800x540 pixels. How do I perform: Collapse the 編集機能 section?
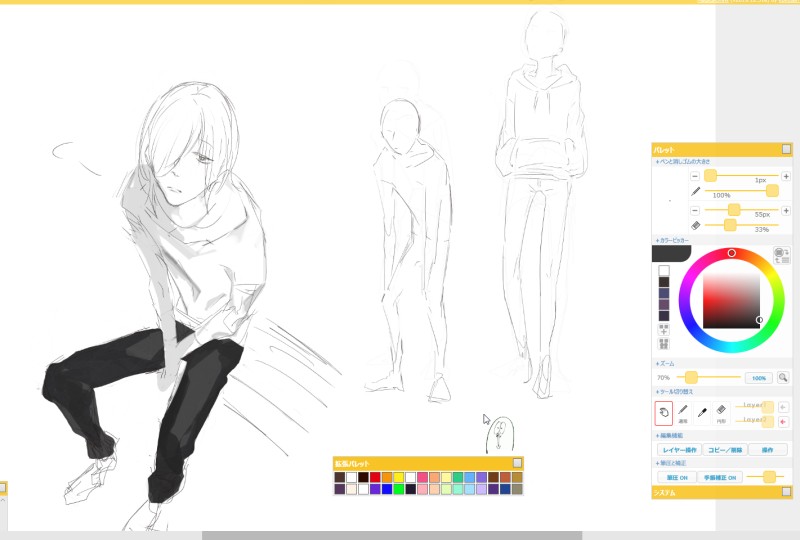[x=669, y=436]
